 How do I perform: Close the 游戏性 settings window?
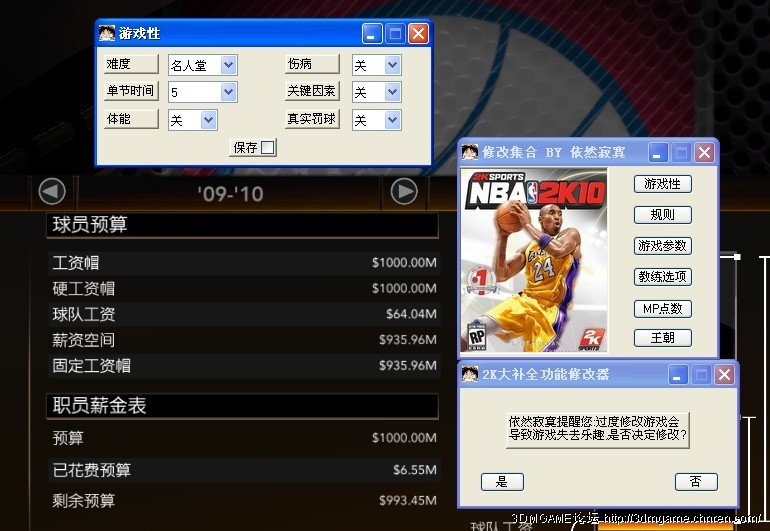(418, 34)
